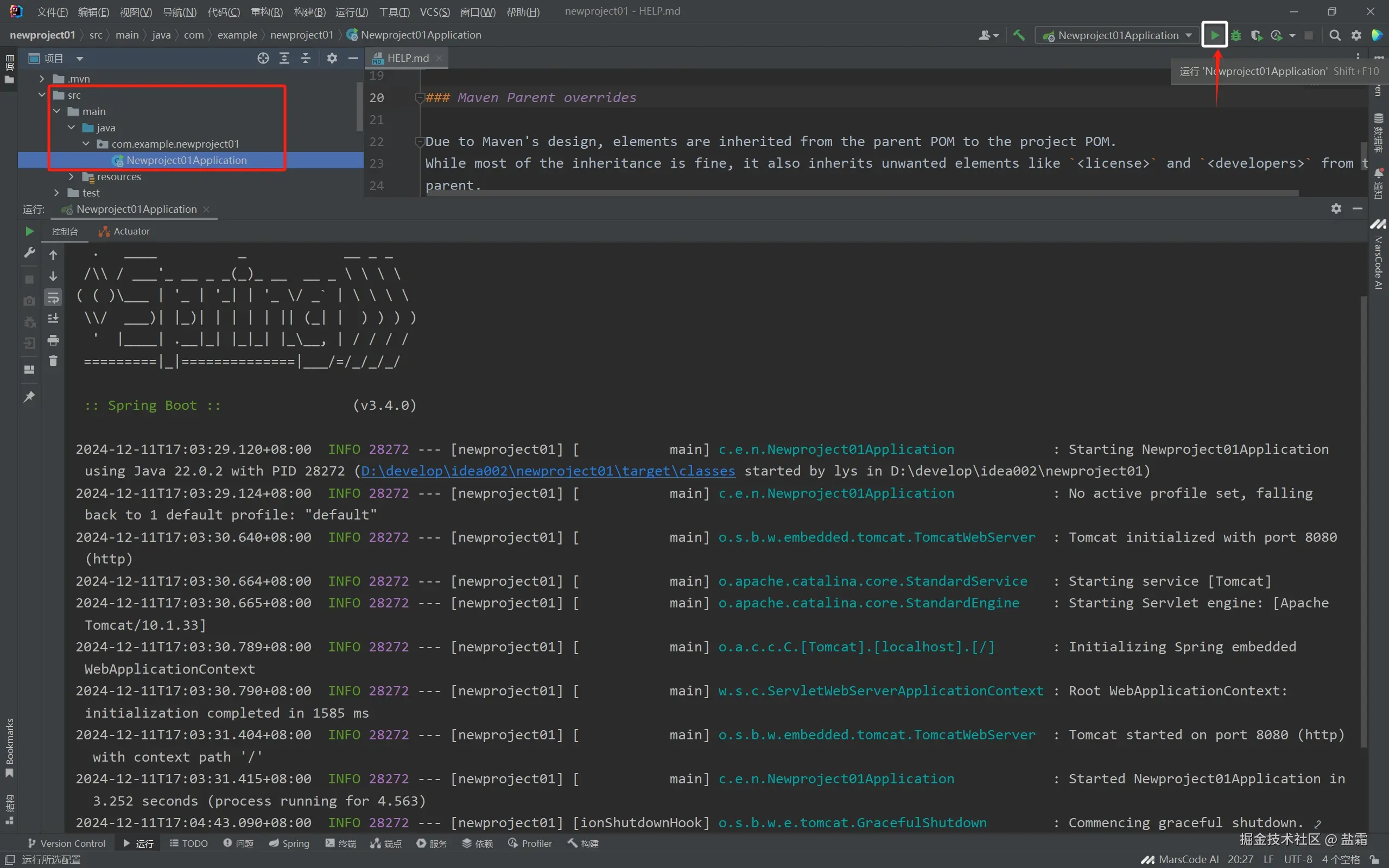Open the 重构(R) menu

pyautogui.click(x=267, y=12)
